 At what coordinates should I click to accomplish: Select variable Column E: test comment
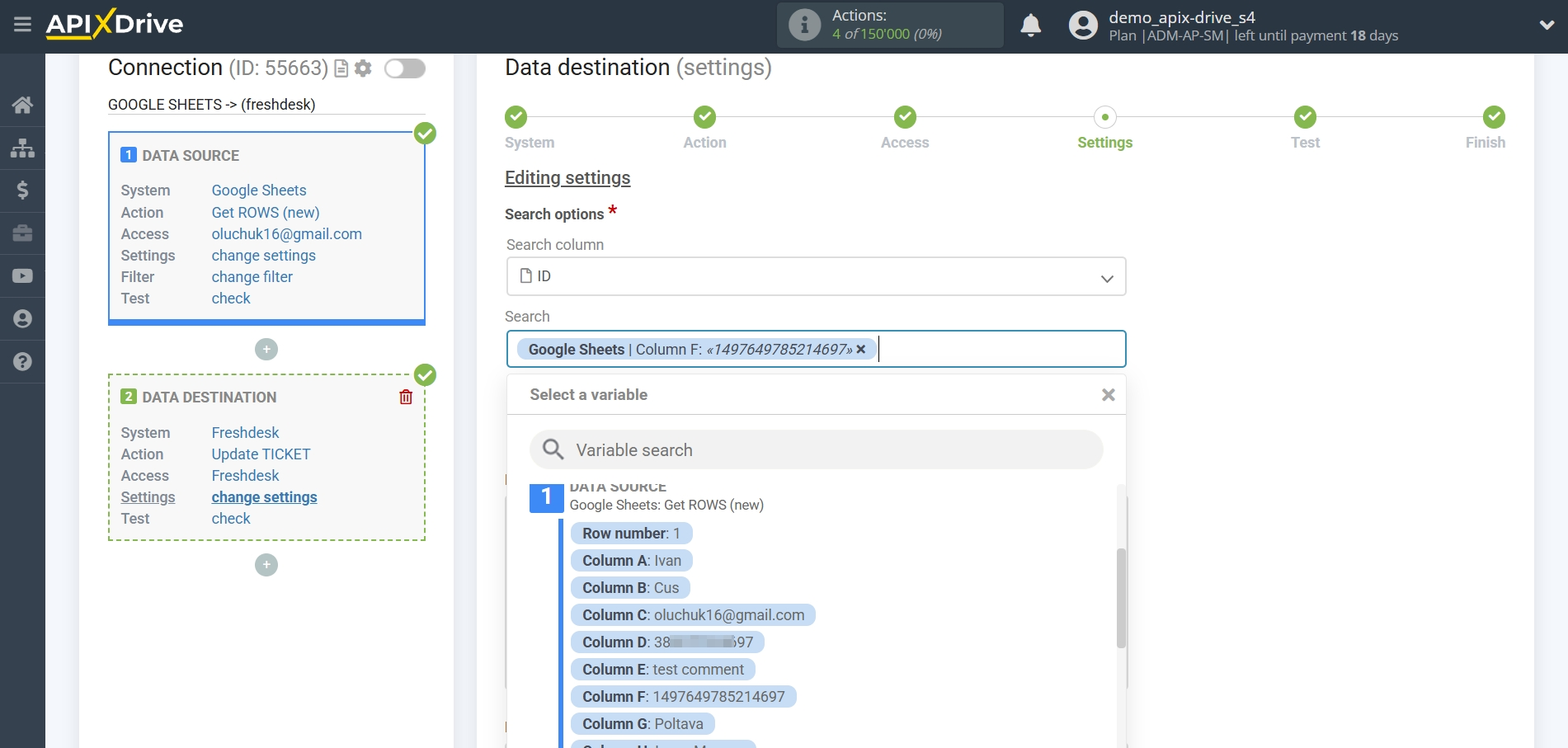coord(663,670)
